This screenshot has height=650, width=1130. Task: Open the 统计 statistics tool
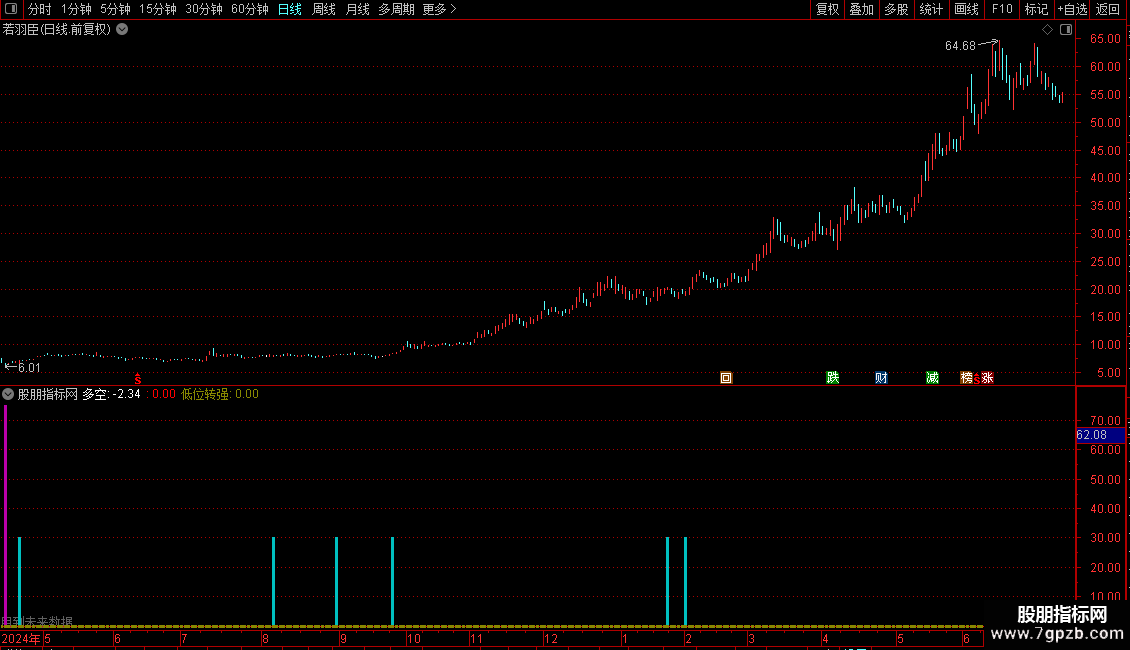tap(931, 9)
